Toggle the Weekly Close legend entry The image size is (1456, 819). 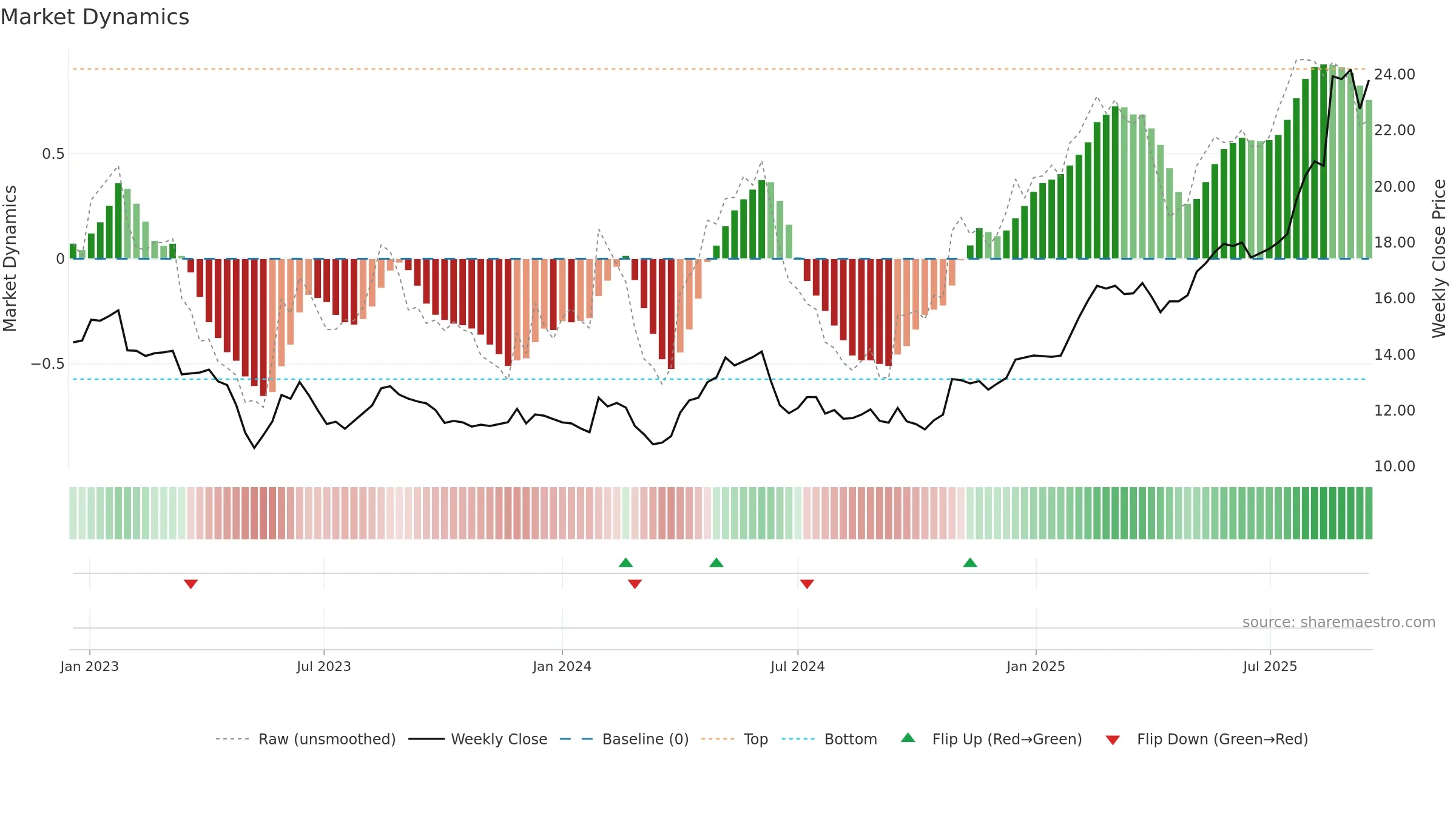click(x=478, y=739)
